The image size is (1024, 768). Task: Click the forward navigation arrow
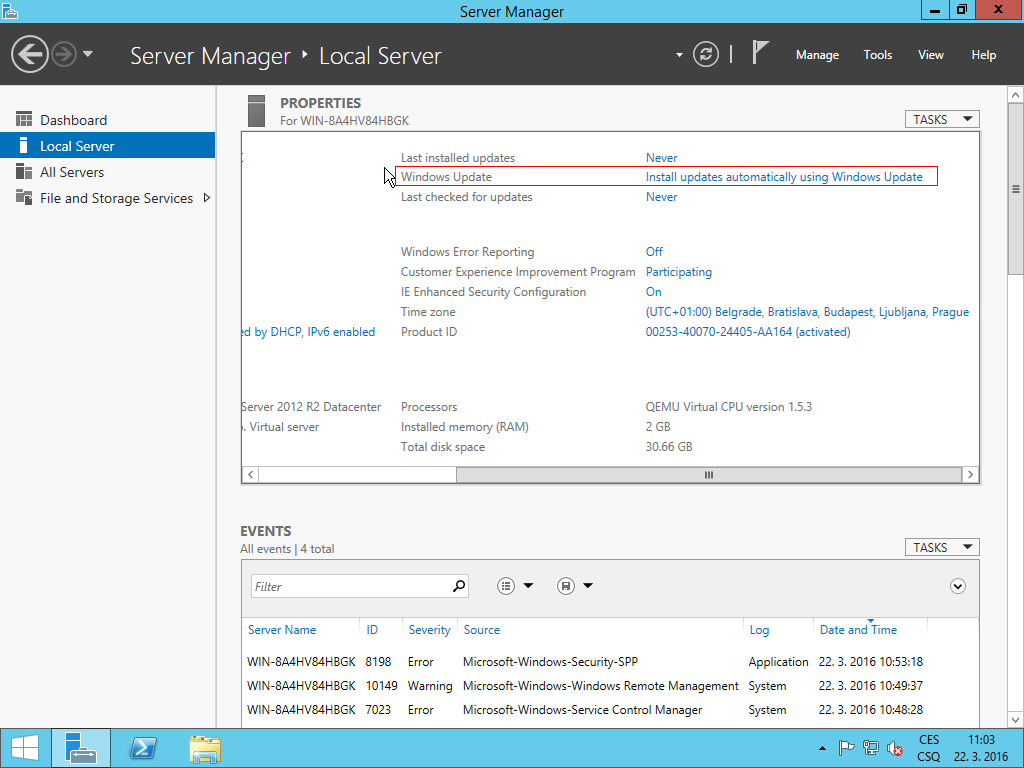click(64, 54)
